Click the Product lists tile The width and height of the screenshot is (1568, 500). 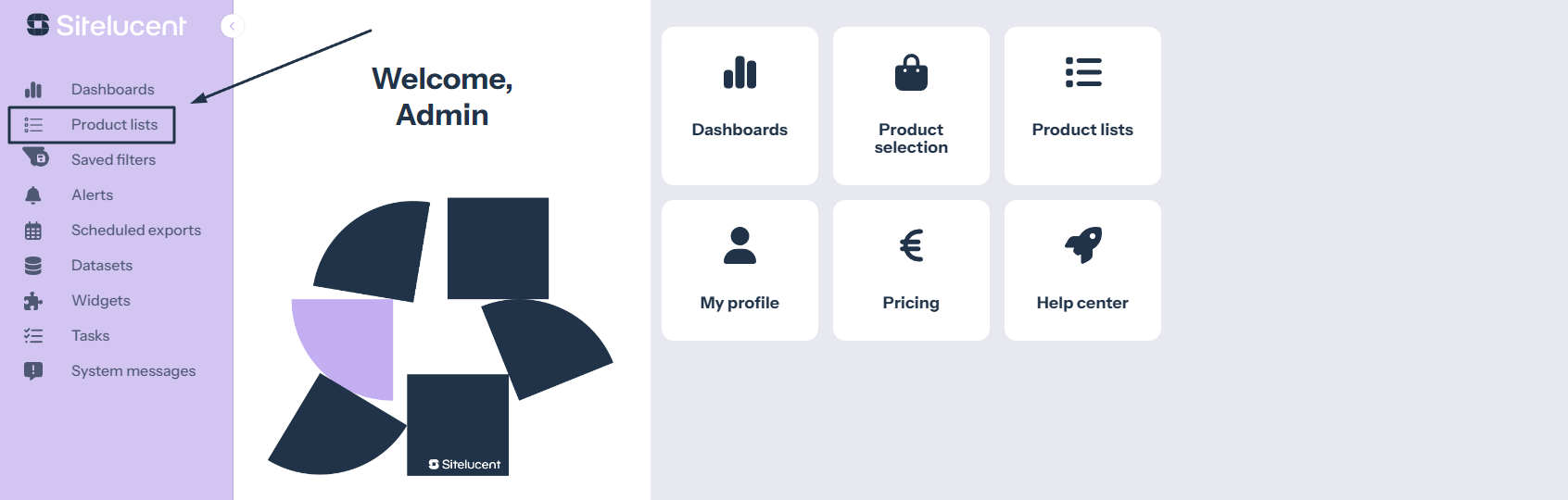[1082, 106]
